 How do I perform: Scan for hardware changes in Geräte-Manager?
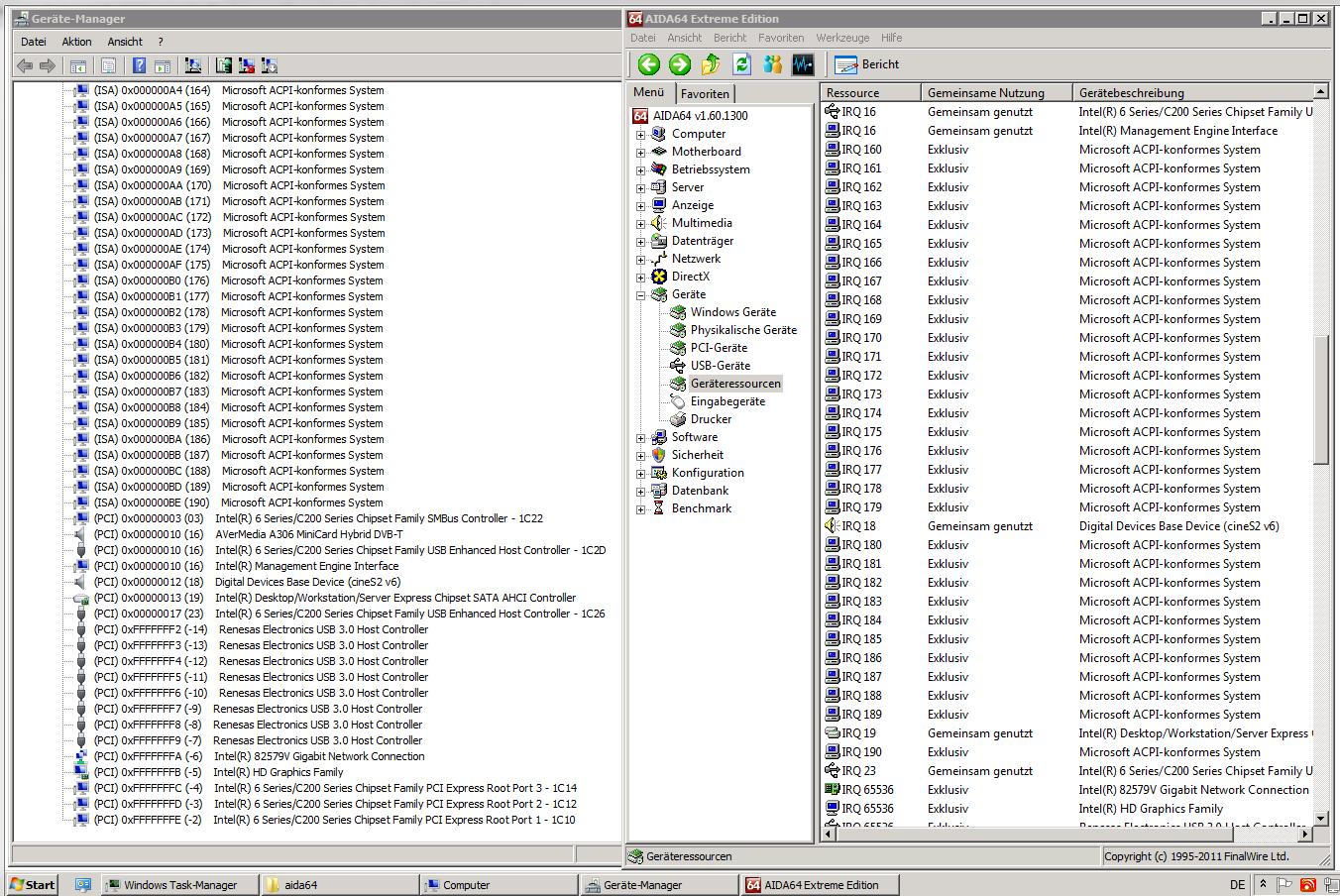point(193,66)
